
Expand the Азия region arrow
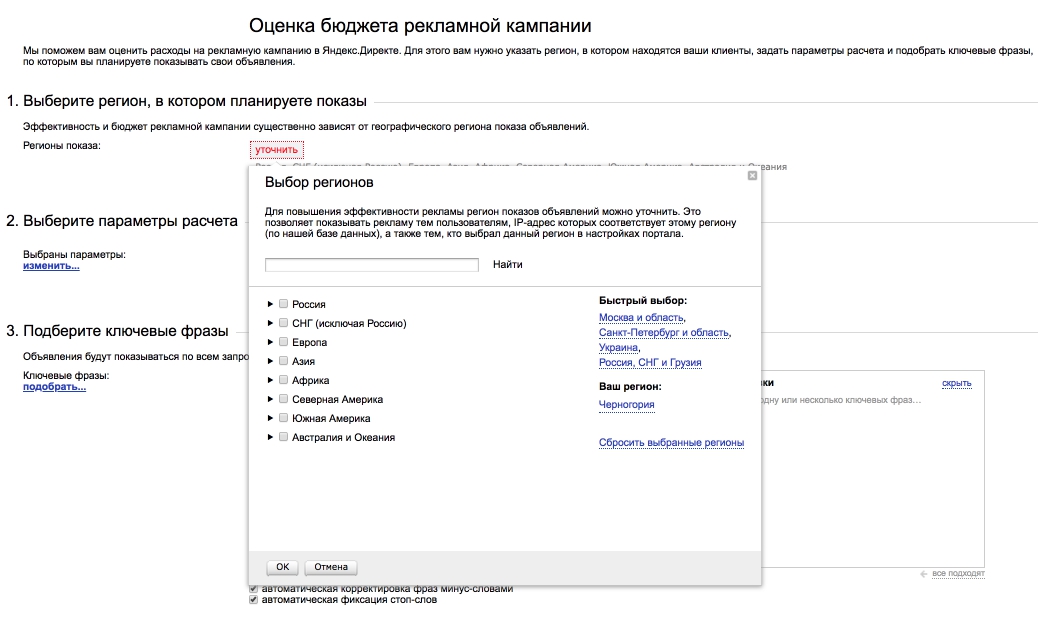[270, 361]
